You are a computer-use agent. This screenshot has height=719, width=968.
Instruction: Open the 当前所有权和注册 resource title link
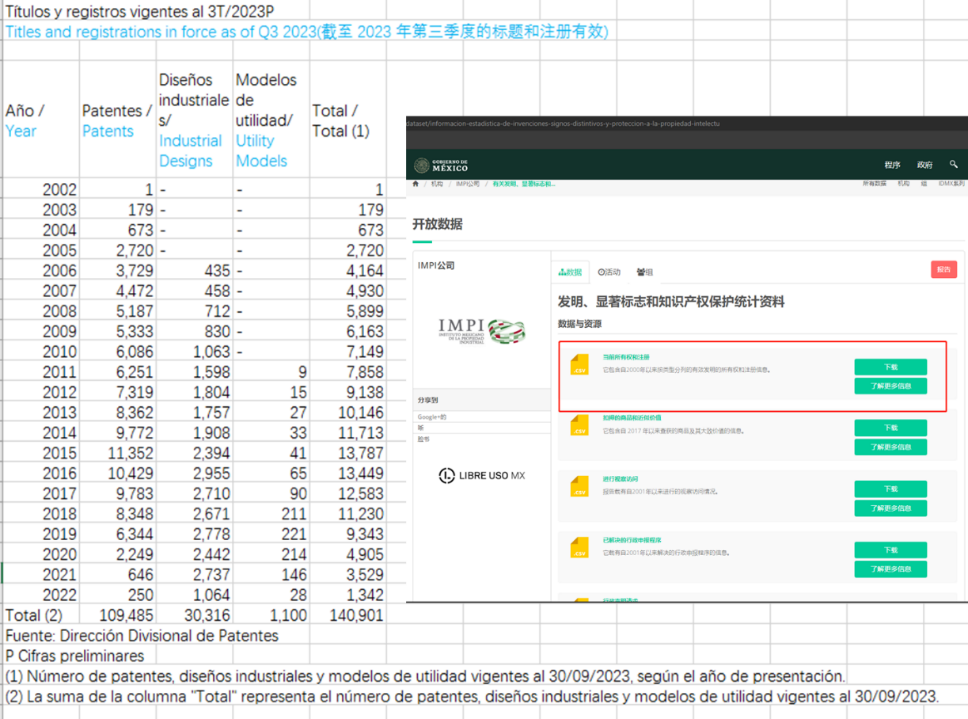point(626,357)
